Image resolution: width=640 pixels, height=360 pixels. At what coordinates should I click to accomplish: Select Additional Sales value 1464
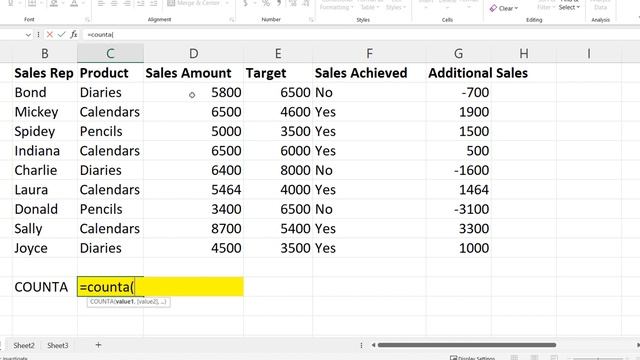pyautogui.click(x=458, y=189)
